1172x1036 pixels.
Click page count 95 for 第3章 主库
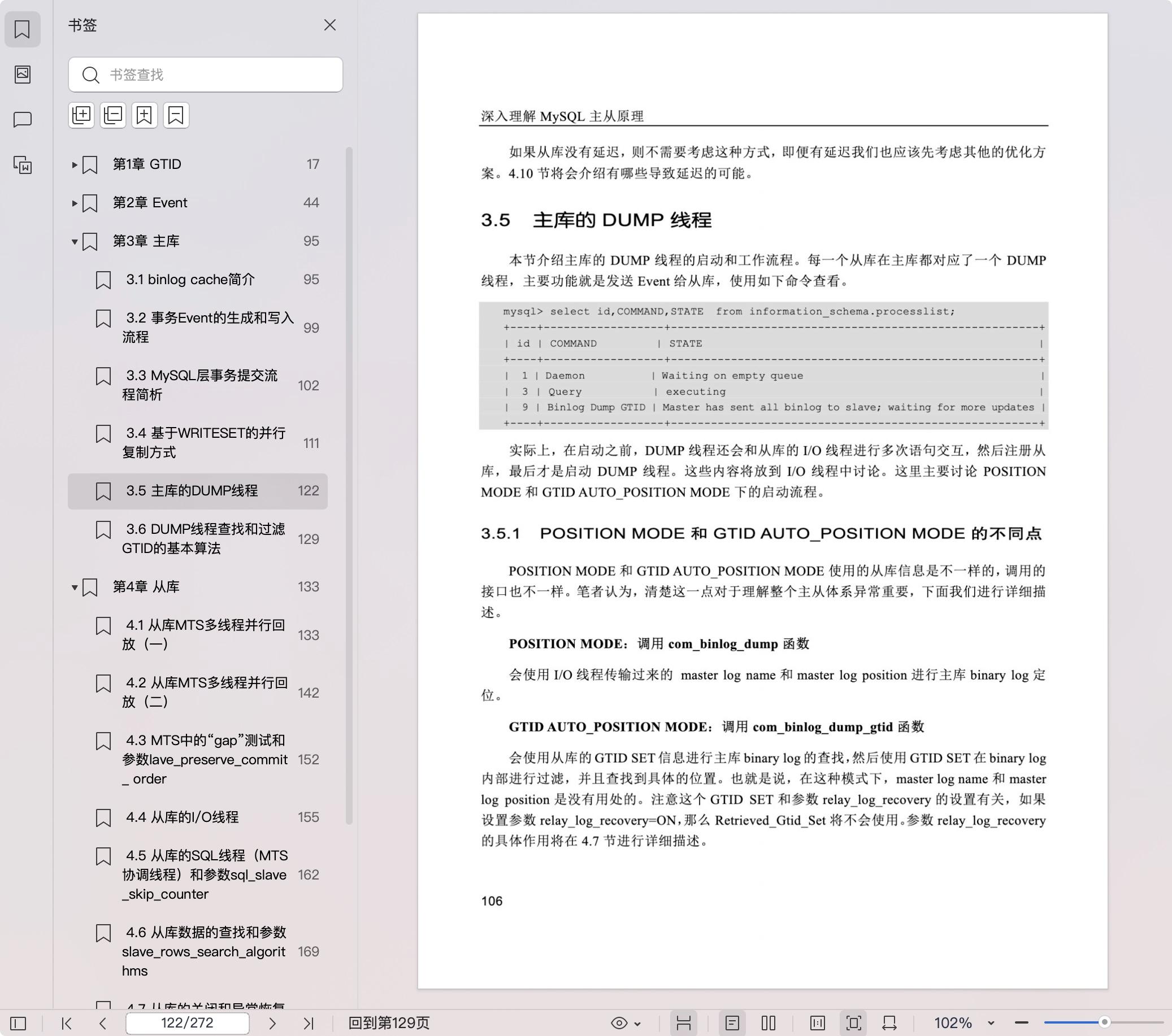click(311, 241)
